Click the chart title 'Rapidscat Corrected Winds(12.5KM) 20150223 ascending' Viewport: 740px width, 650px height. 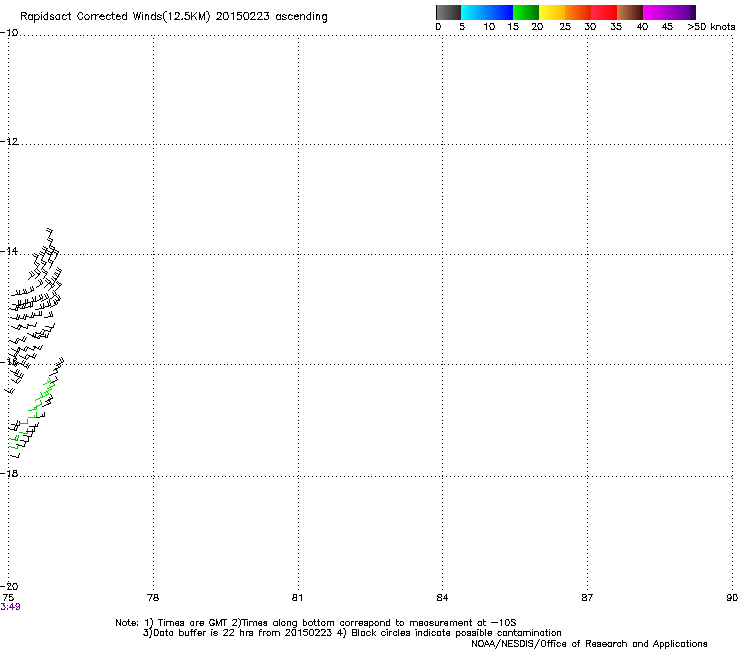click(x=174, y=17)
